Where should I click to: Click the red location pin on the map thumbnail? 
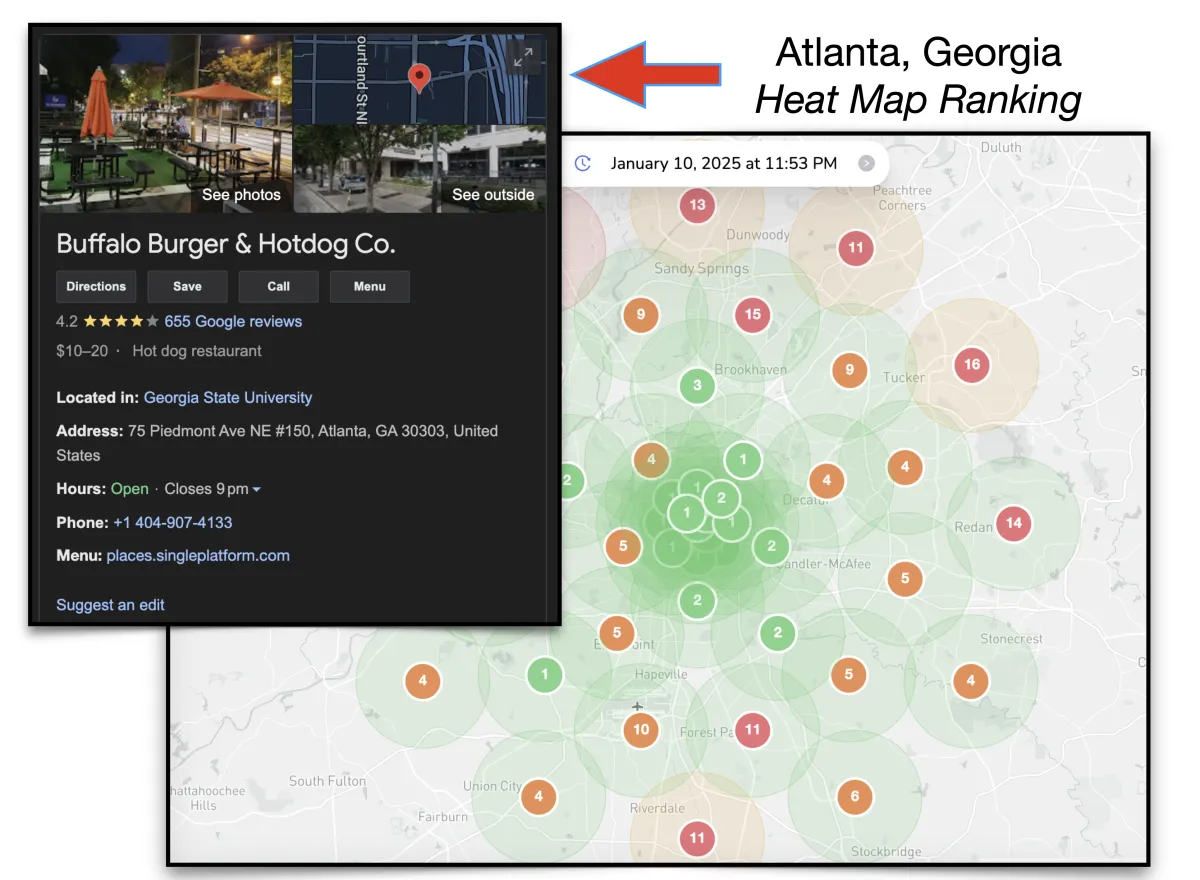[420, 77]
